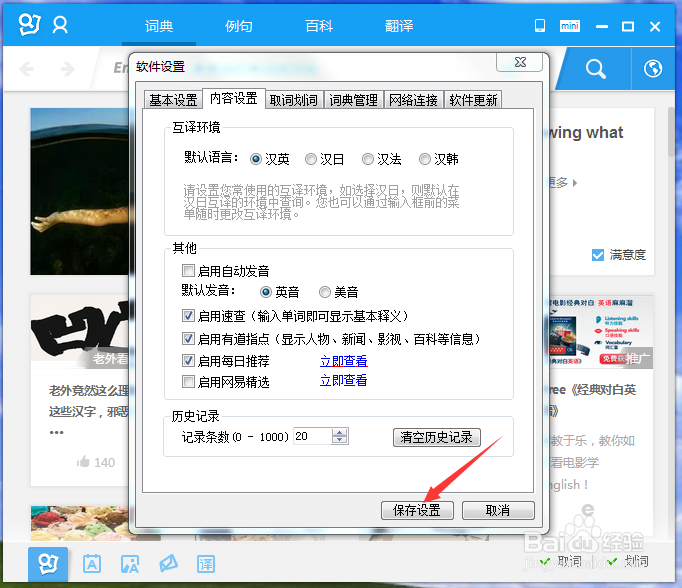Open the 译 translation icon at bottom
Image resolution: width=682 pixels, height=588 pixels.
[x=206, y=564]
